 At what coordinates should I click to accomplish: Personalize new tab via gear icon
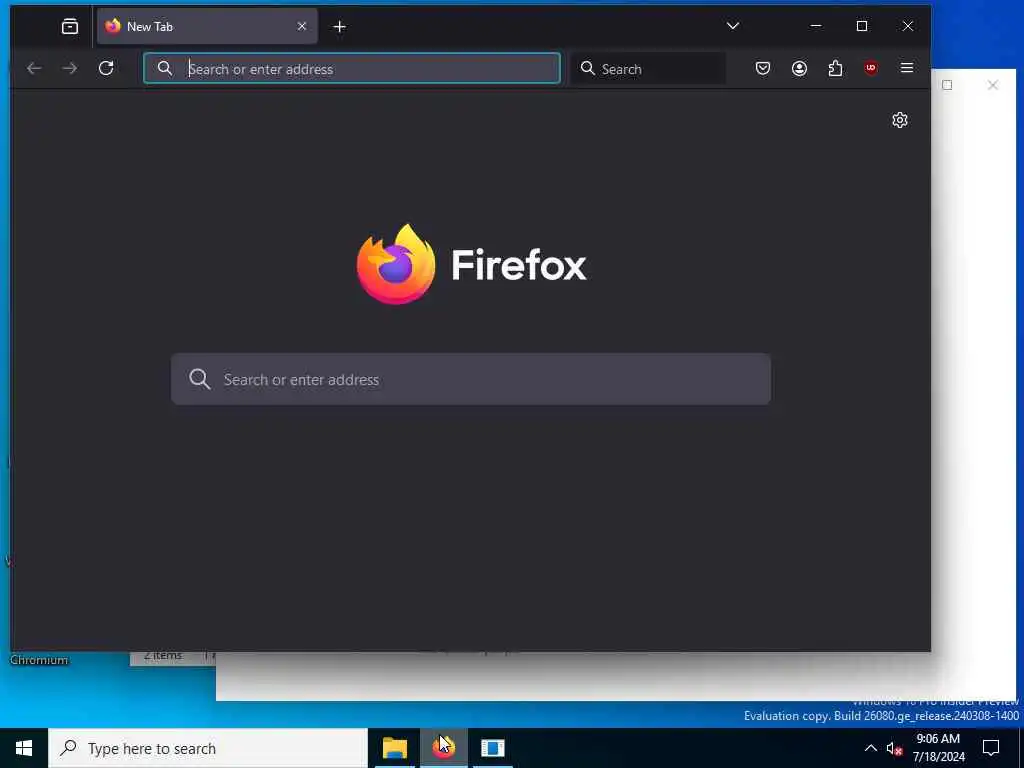pyautogui.click(x=900, y=120)
